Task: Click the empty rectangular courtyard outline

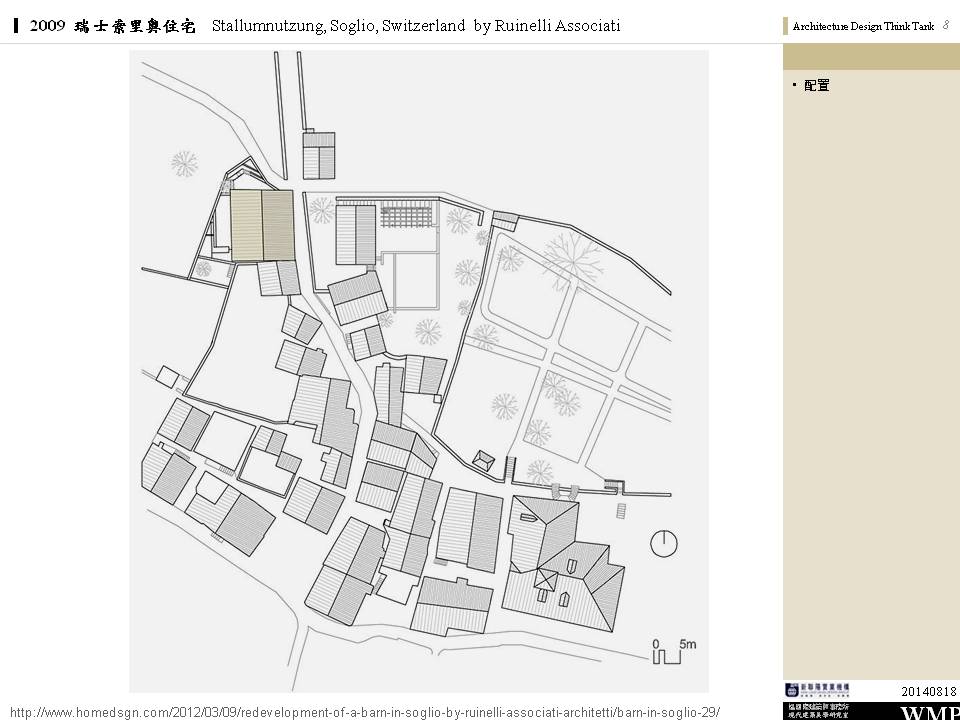Action: [x=413, y=280]
